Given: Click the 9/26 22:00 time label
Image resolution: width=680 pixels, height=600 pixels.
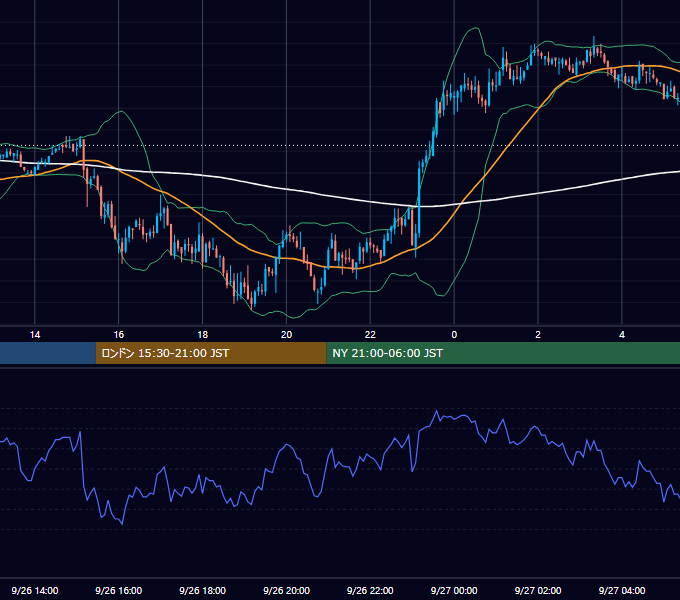Looking at the screenshot, I should [370, 590].
